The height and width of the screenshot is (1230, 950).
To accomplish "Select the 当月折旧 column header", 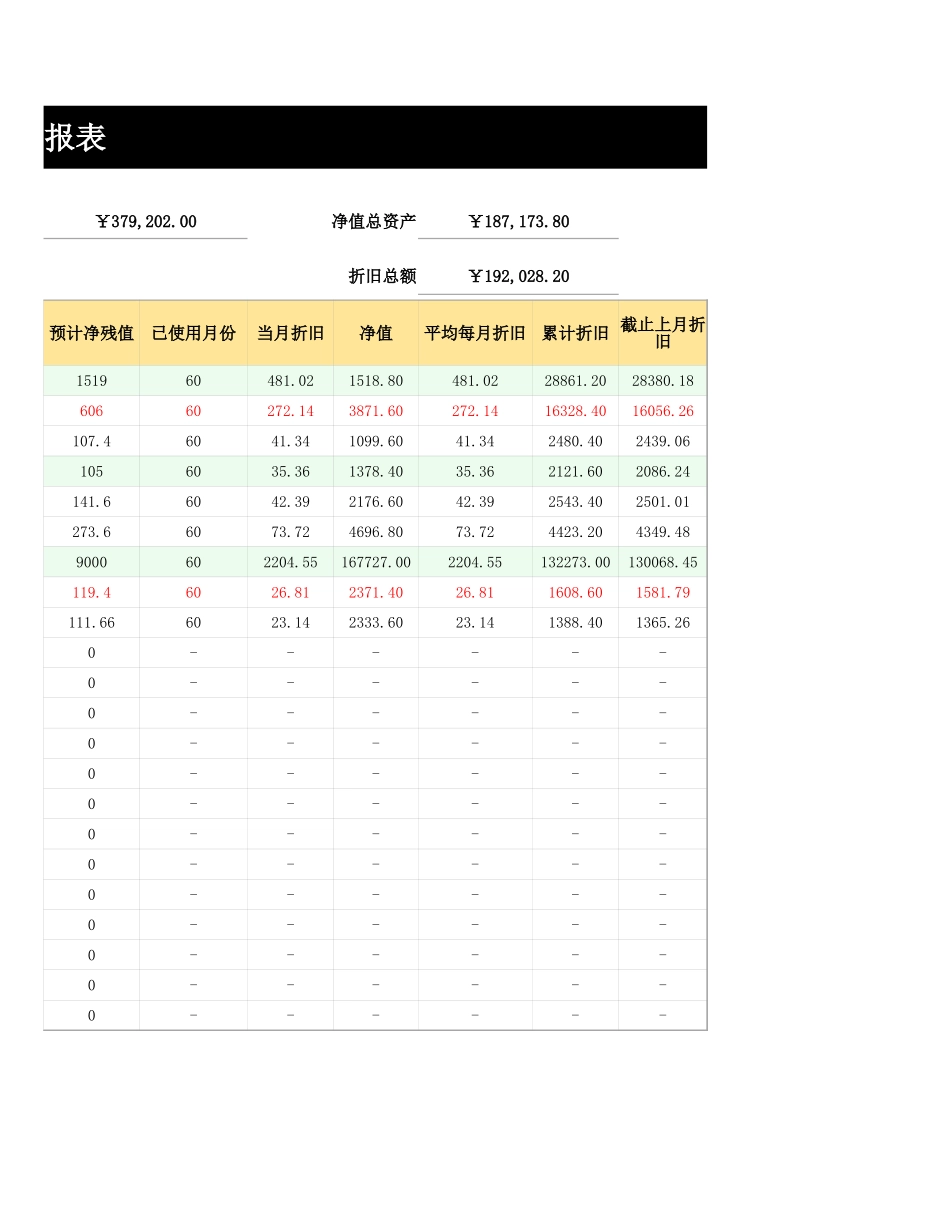I will [290, 333].
